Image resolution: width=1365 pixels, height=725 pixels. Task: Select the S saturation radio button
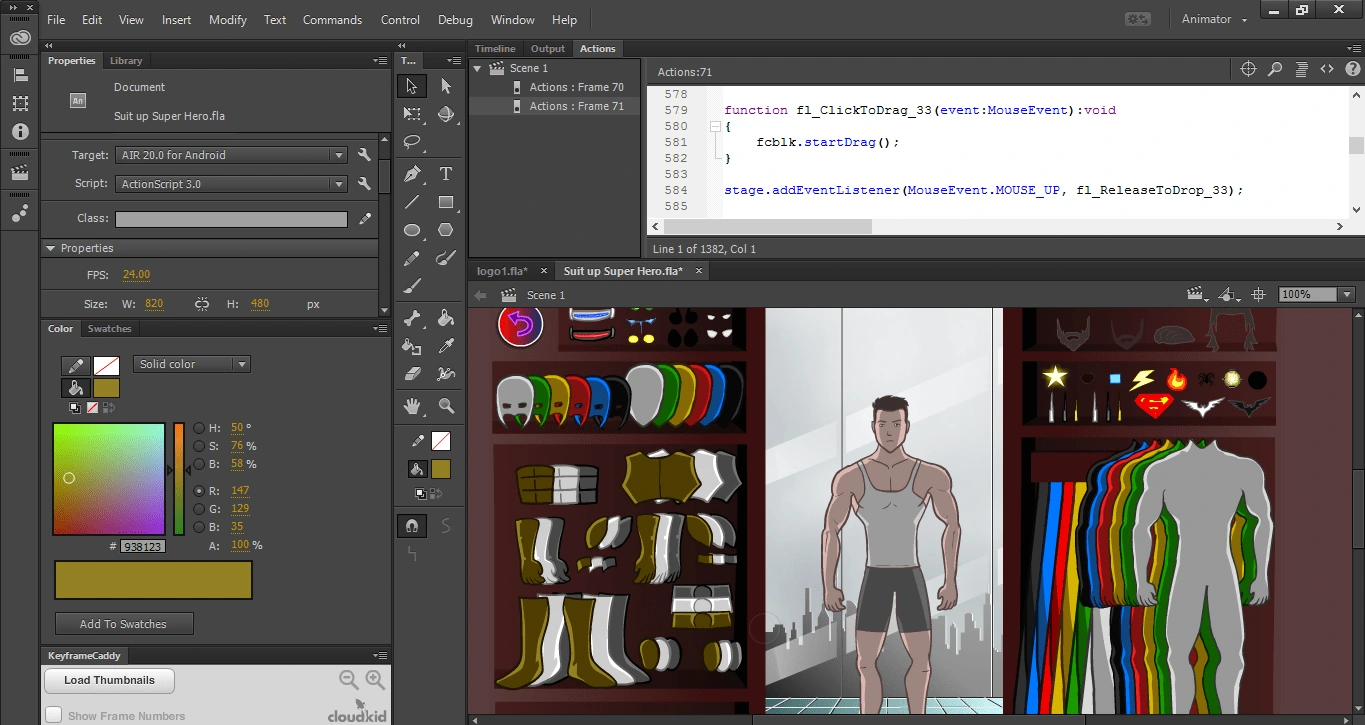pos(199,446)
